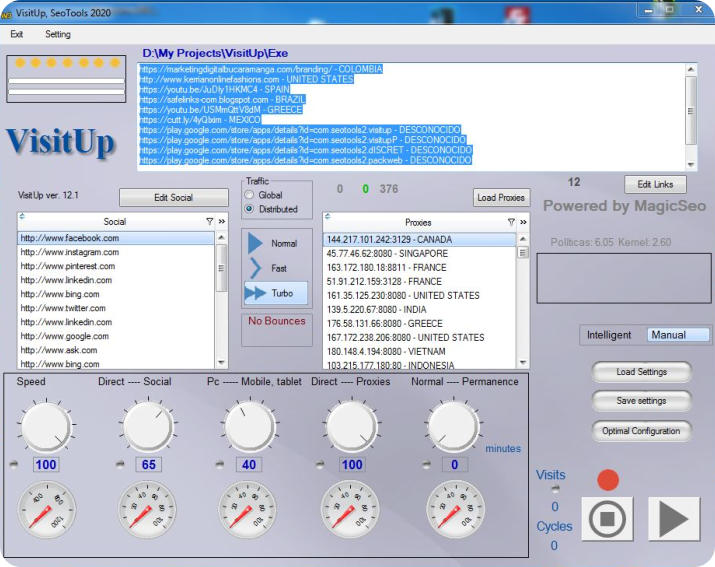The height and width of the screenshot is (567, 715).
Task: Select http://www.instagram.com in Social list
Action: click(x=116, y=252)
